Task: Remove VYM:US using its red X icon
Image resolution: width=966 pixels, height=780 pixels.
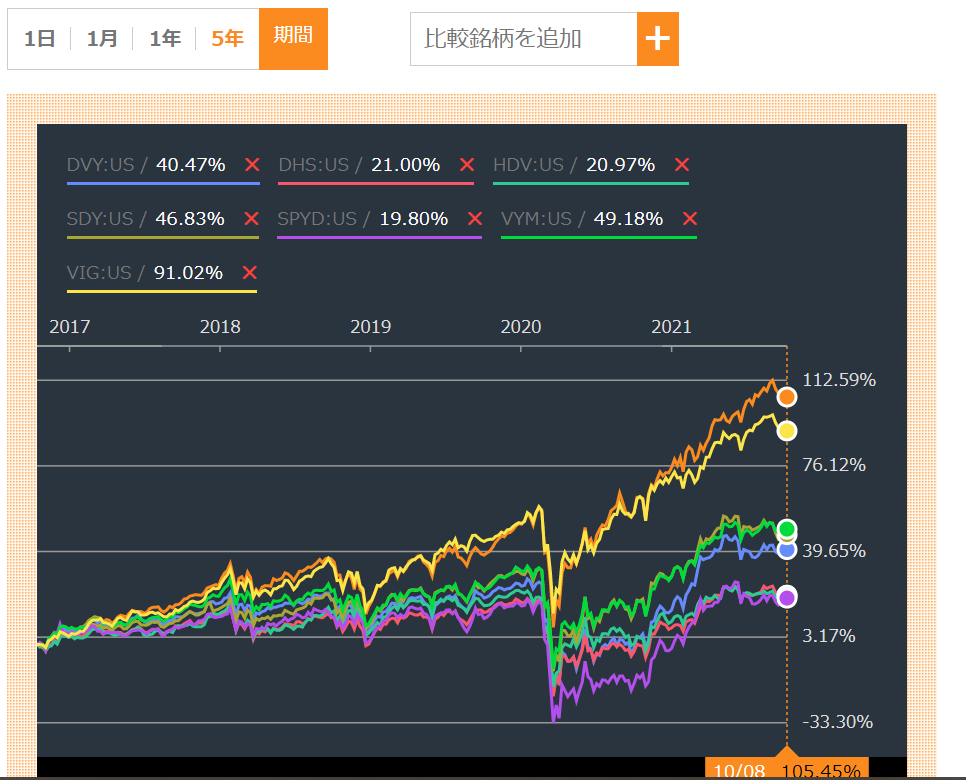Action: tap(690, 219)
